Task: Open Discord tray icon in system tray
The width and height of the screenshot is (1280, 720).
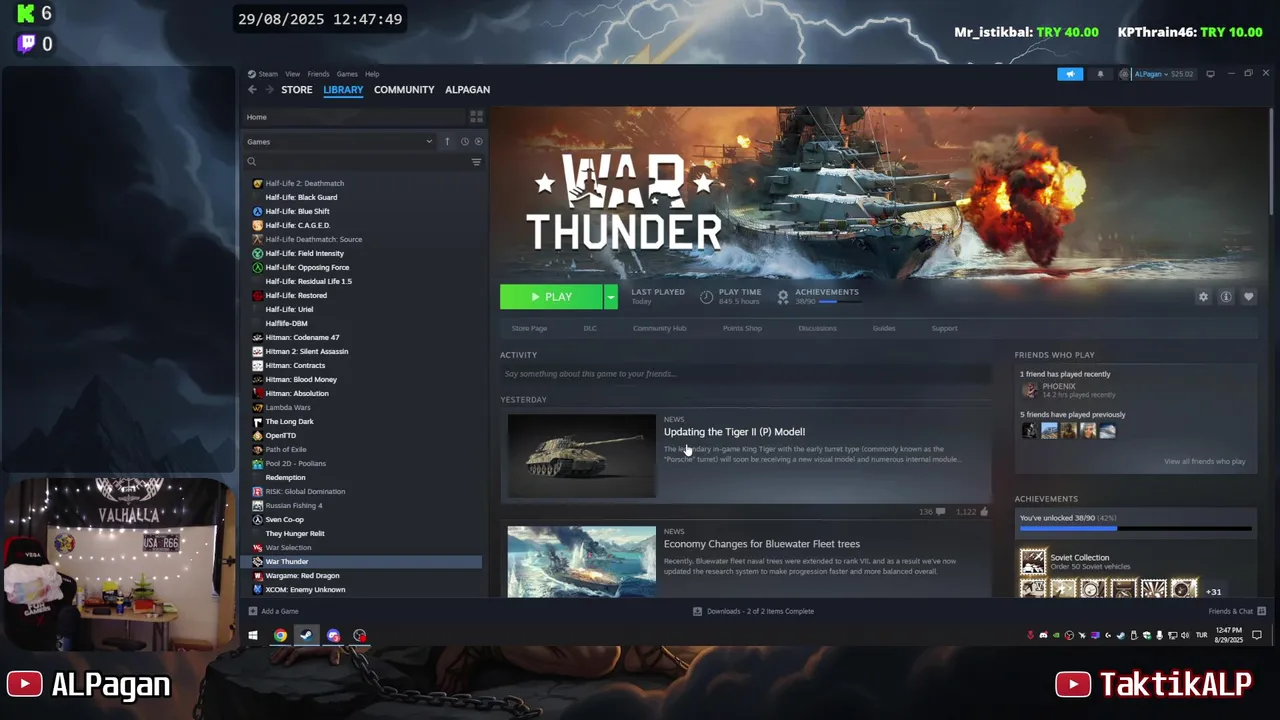Action: [x=1043, y=635]
